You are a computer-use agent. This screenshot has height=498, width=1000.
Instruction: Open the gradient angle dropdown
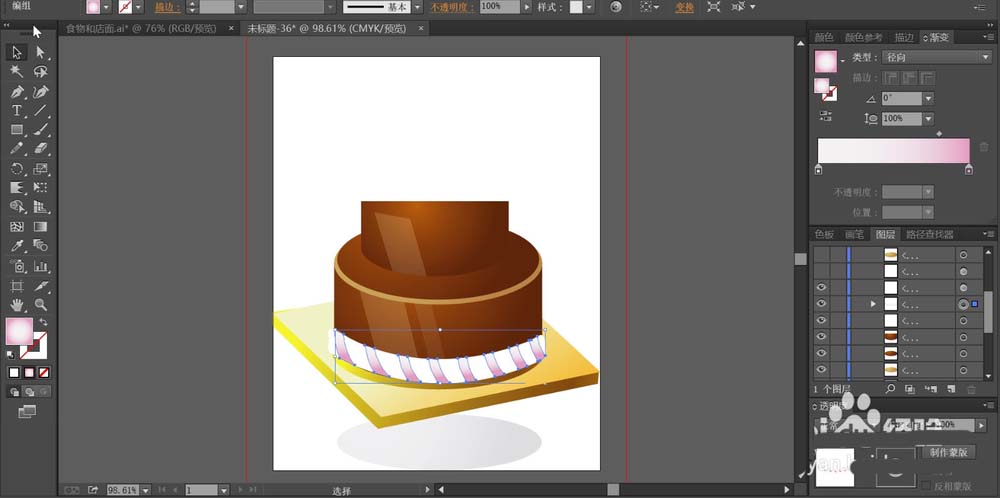928,98
